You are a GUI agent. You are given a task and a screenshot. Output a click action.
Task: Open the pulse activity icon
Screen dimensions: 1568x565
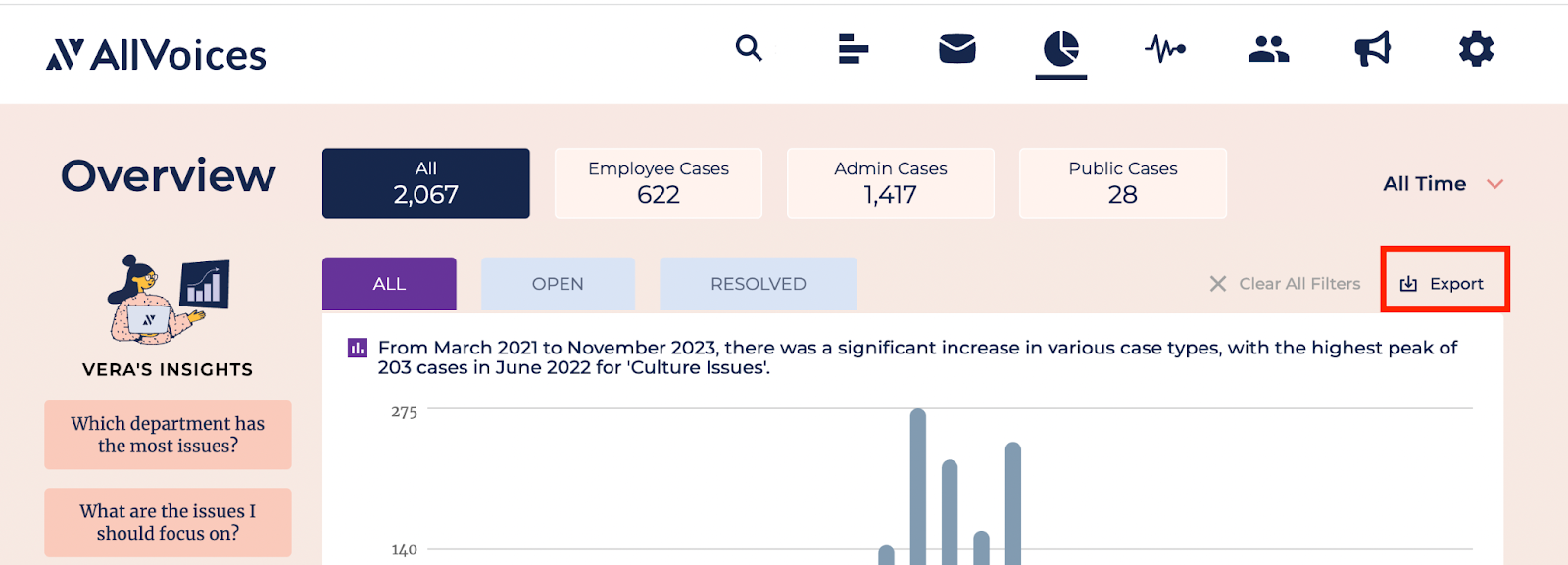pyautogui.click(x=1165, y=48)
